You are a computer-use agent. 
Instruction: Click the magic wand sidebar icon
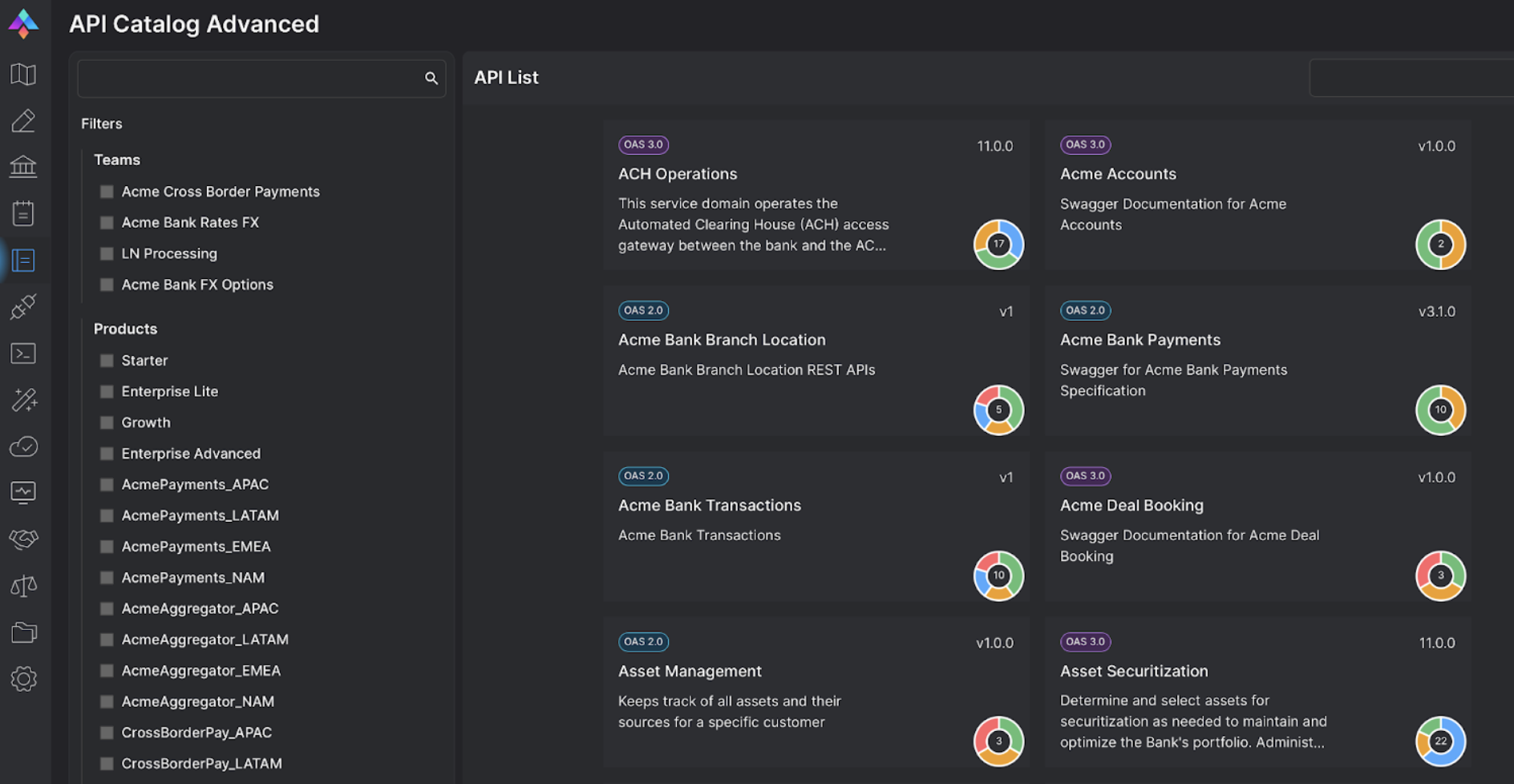point(23,399)
